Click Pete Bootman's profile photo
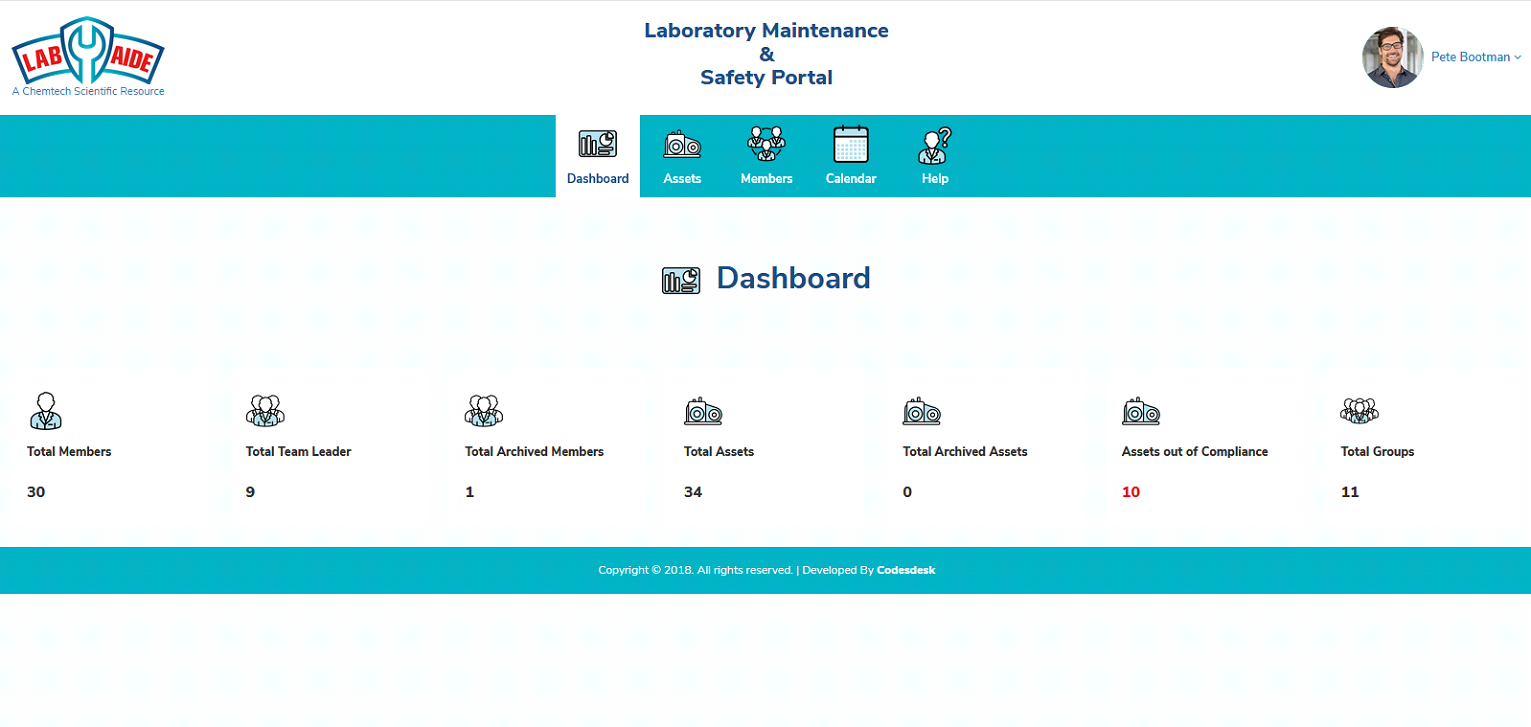 coord(1392,57)
